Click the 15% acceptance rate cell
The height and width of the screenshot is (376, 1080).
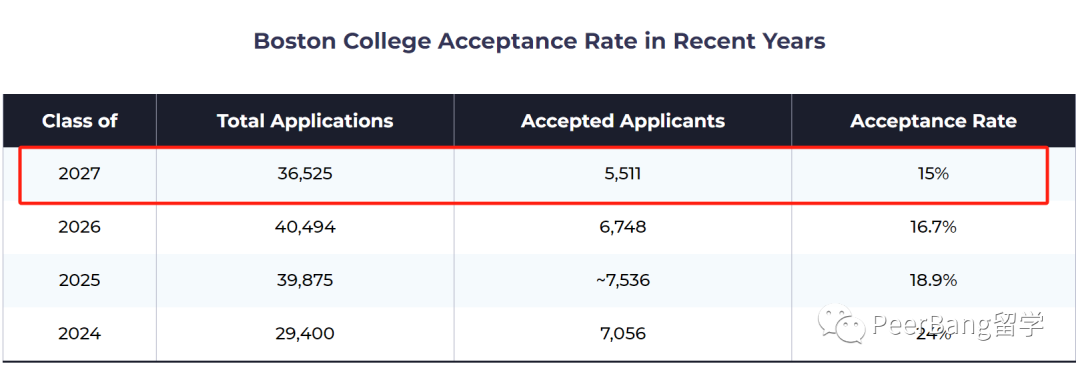tap(933, 174)
